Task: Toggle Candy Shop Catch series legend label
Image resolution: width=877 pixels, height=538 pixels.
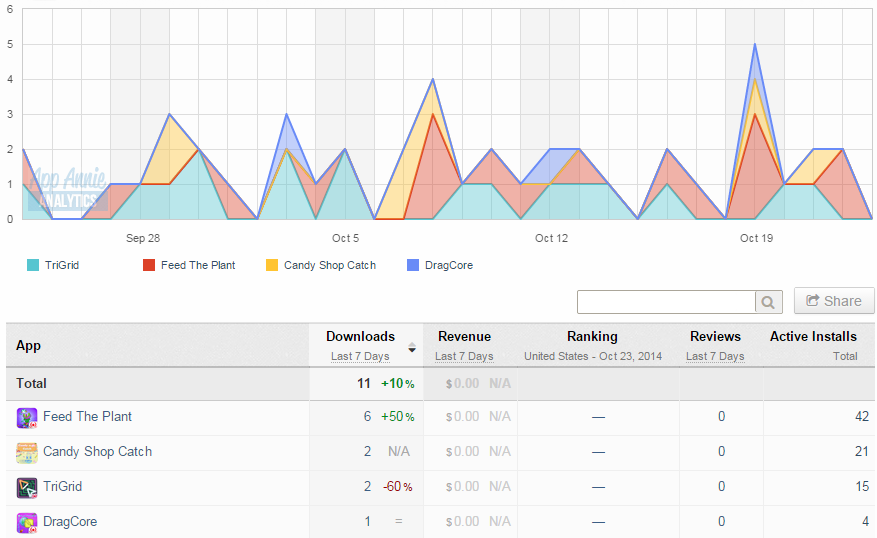Action: pyautogui.click(x=330, y=265)
